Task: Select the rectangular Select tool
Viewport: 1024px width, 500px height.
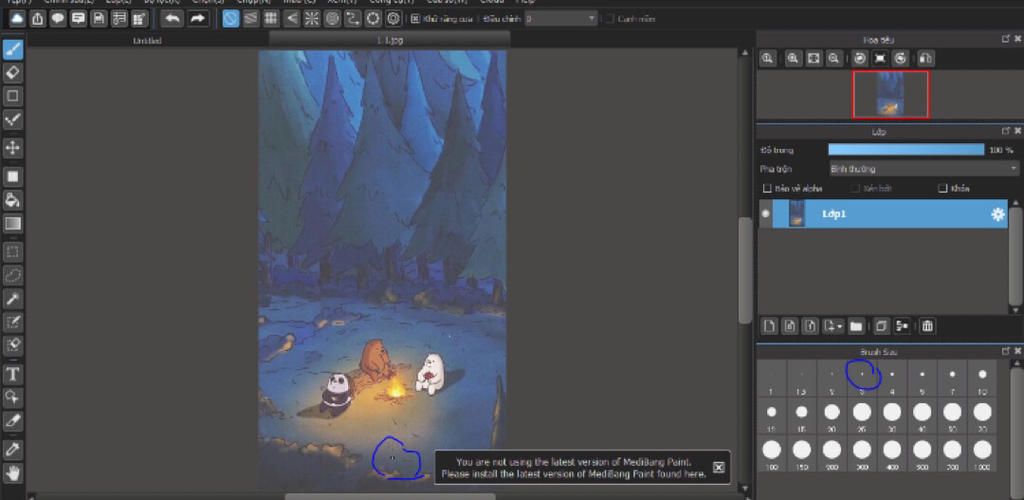Action: pos(13,251)
